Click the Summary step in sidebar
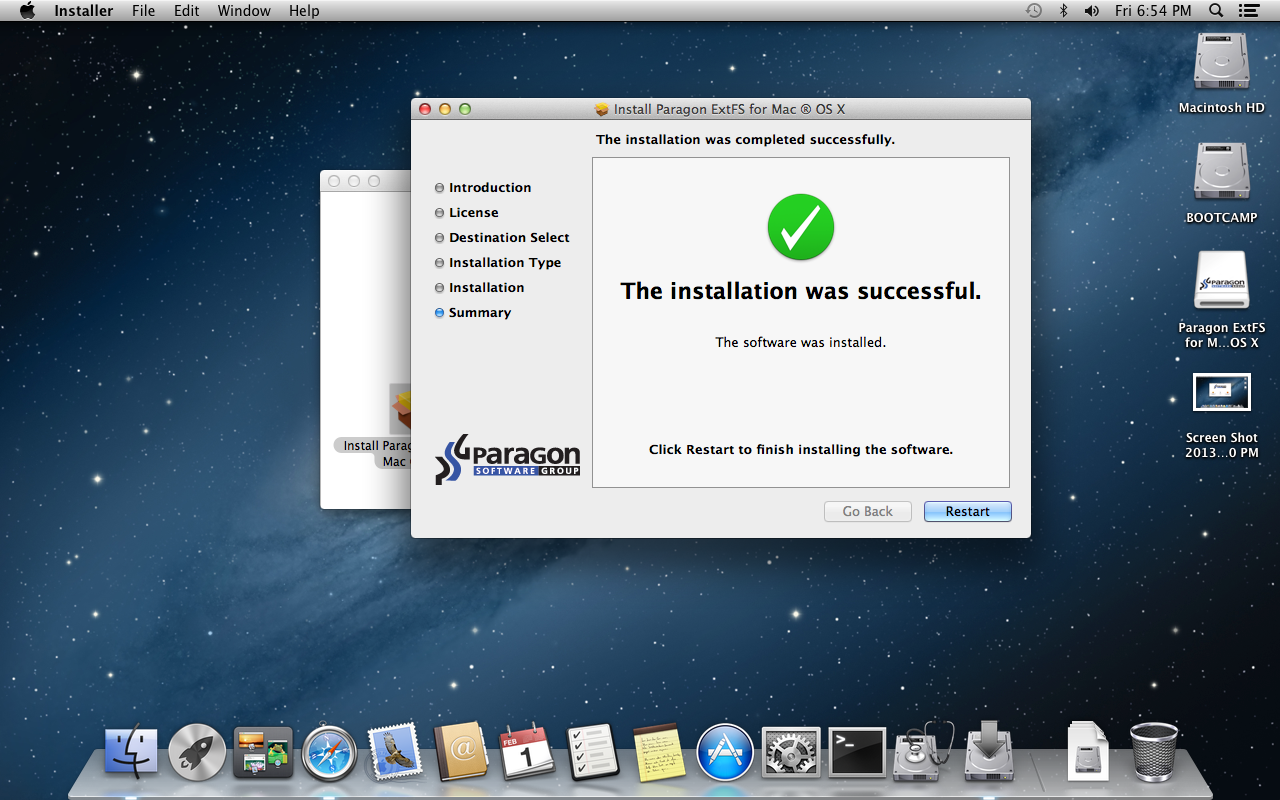 (480, 312)
